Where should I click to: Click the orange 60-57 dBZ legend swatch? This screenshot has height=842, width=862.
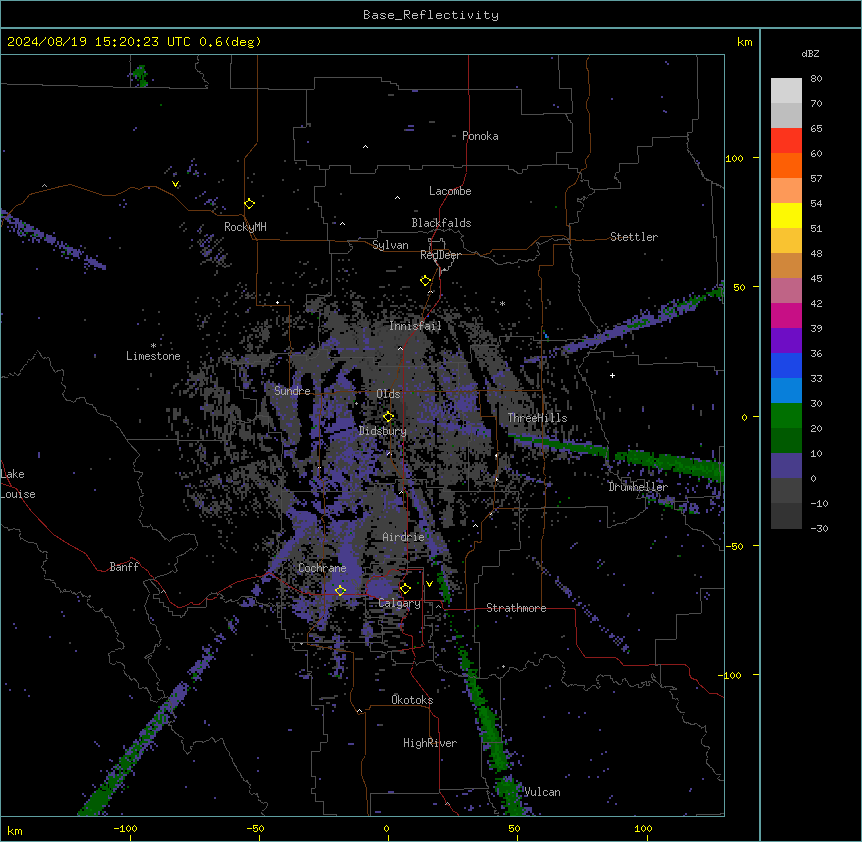tap(786, 166)
